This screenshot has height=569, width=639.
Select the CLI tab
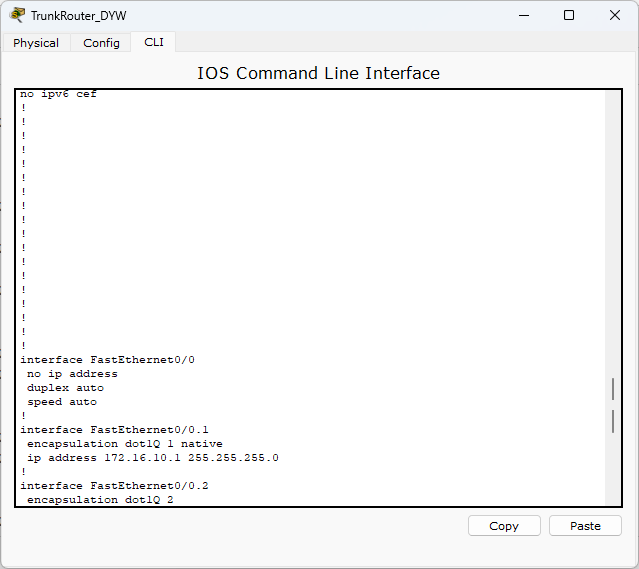[x=154, y=42]
